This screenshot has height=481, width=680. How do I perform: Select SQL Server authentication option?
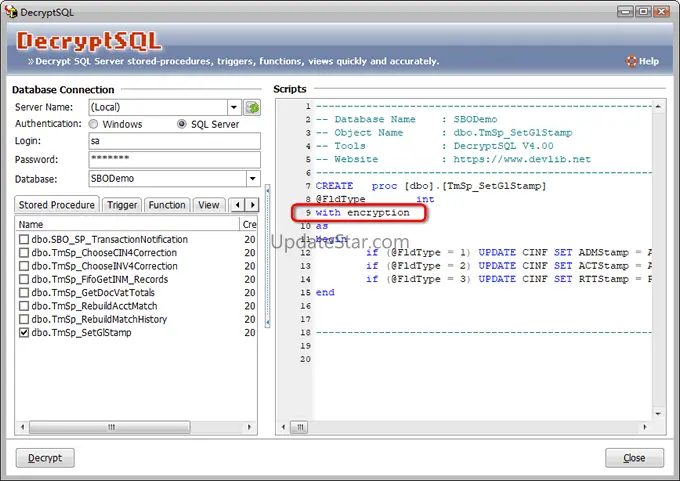tap(182, 125)
